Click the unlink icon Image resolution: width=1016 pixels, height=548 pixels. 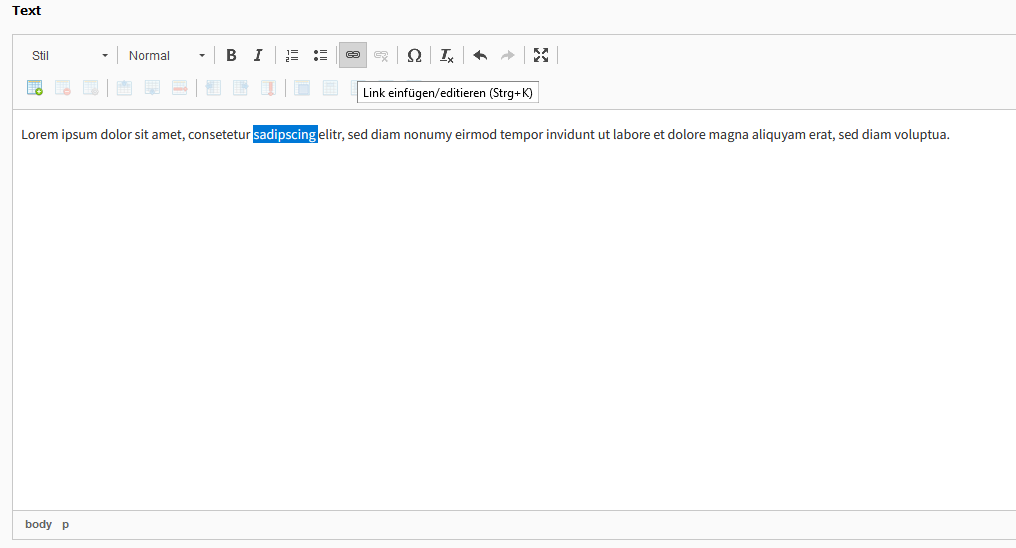pos(381,55)
